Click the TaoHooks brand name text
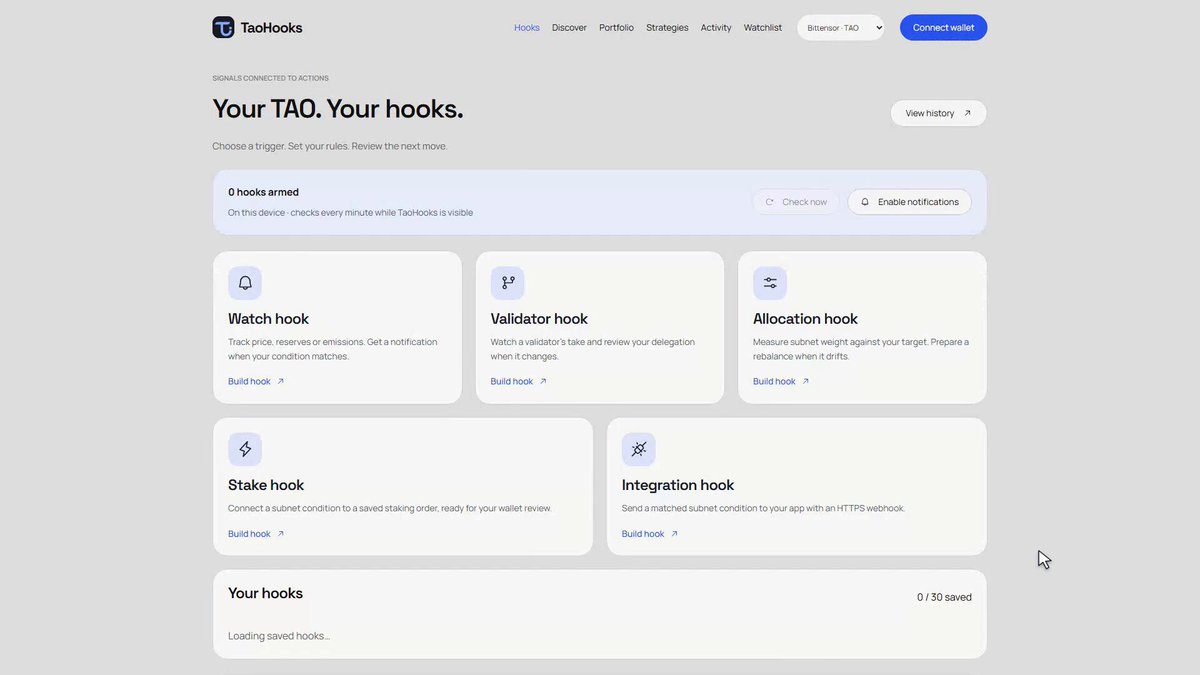1200x675 pixels. pos(271,28)
